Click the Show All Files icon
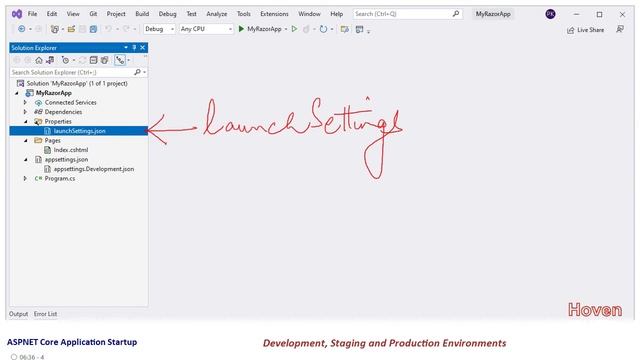Screen dimensions: 640x360 104,60
